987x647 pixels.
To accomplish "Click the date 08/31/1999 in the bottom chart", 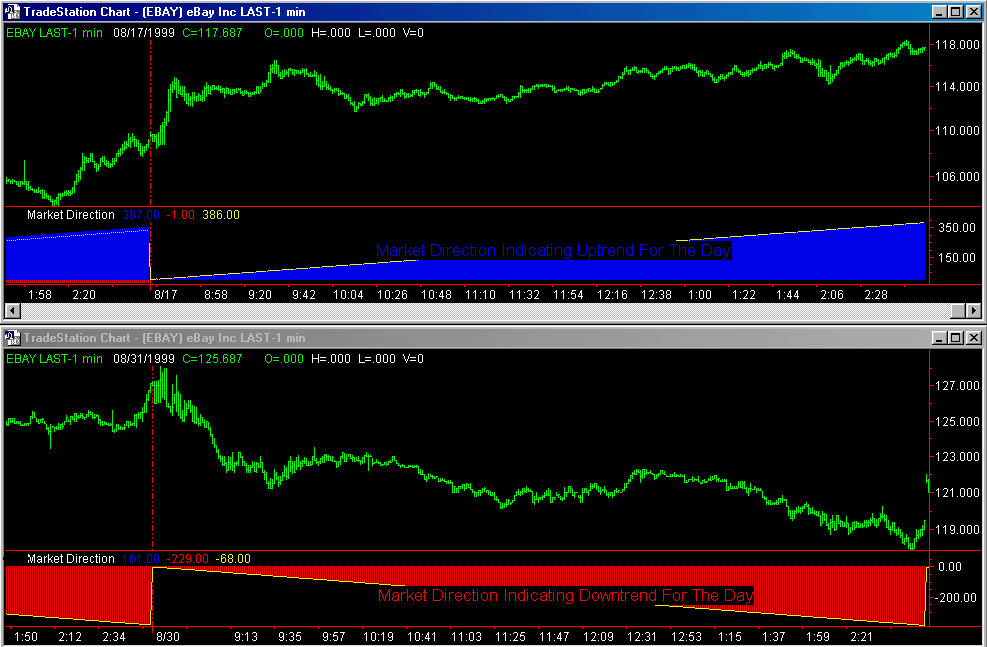I will point(144,359).
